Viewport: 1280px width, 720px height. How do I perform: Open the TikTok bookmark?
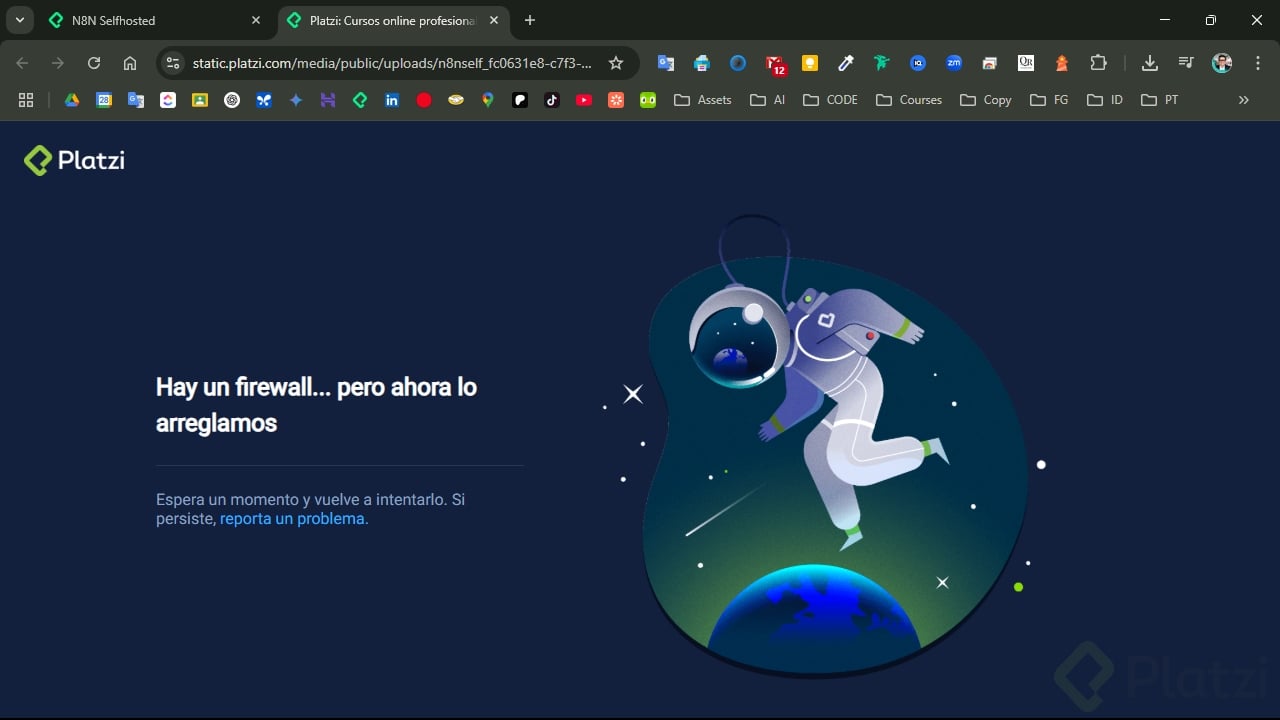pos(552,100)
